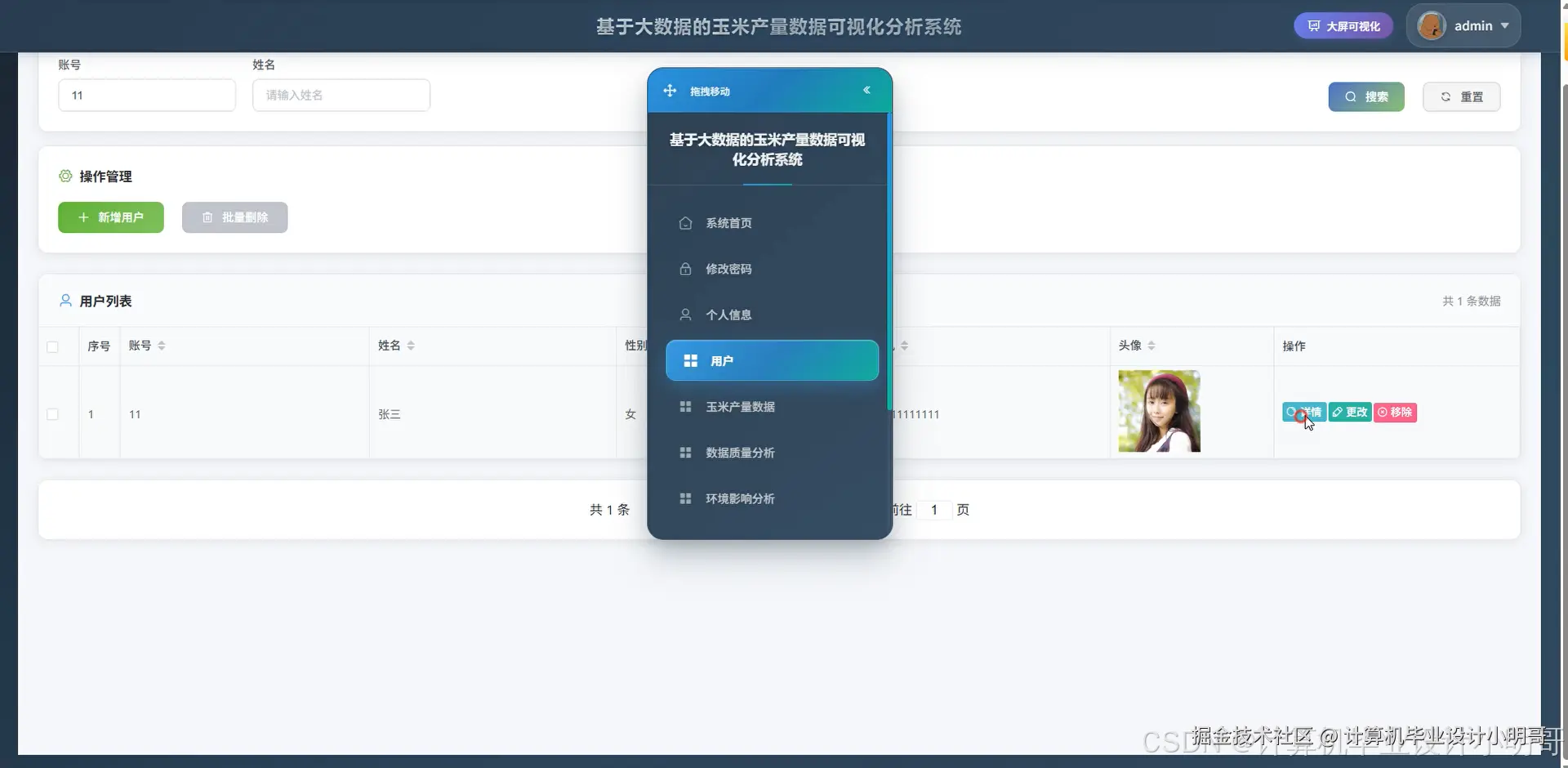Sort the 账号 column with its arrows
The width and height of the screenshot is (1568, 768).
pos(162,345)
